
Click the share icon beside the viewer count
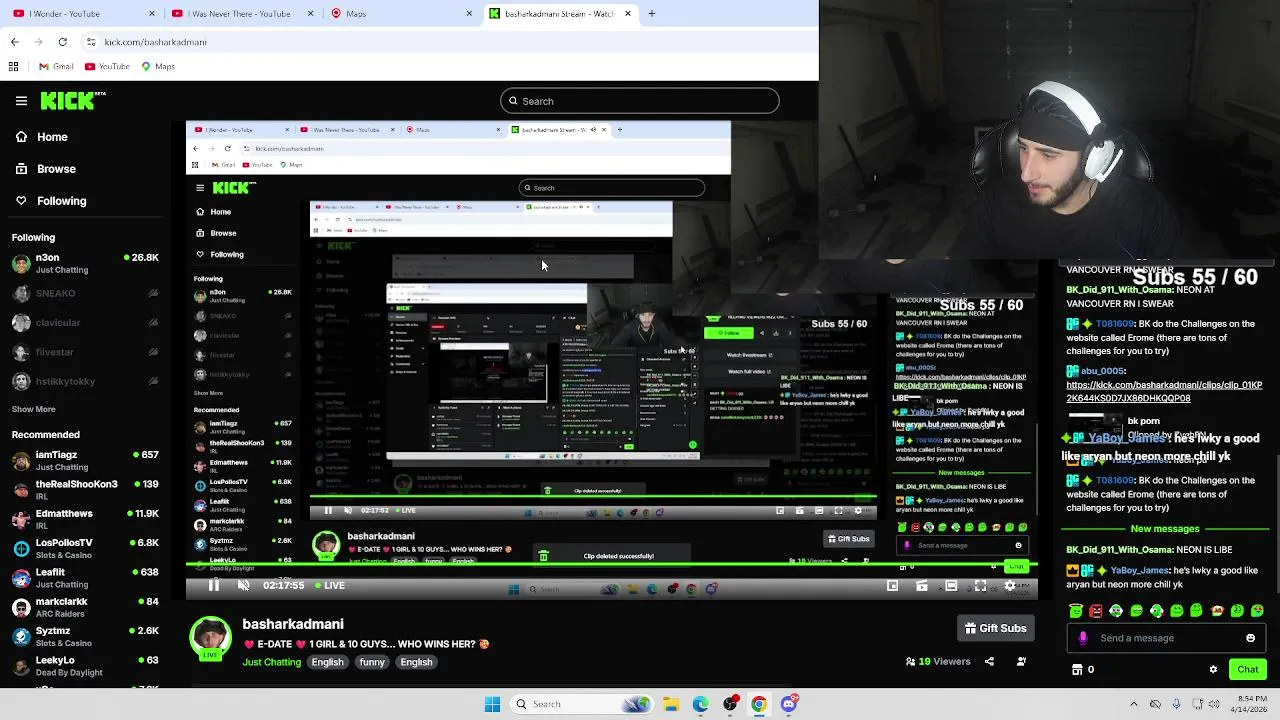(989, 661)
